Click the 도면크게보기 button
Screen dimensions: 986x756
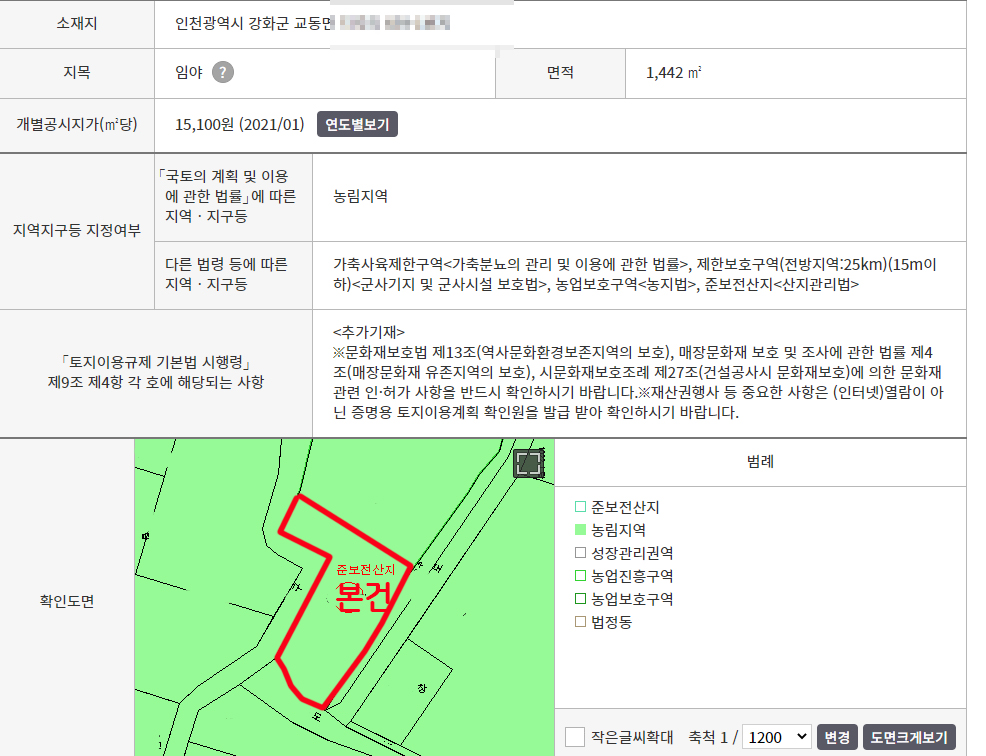coord(908,737)
